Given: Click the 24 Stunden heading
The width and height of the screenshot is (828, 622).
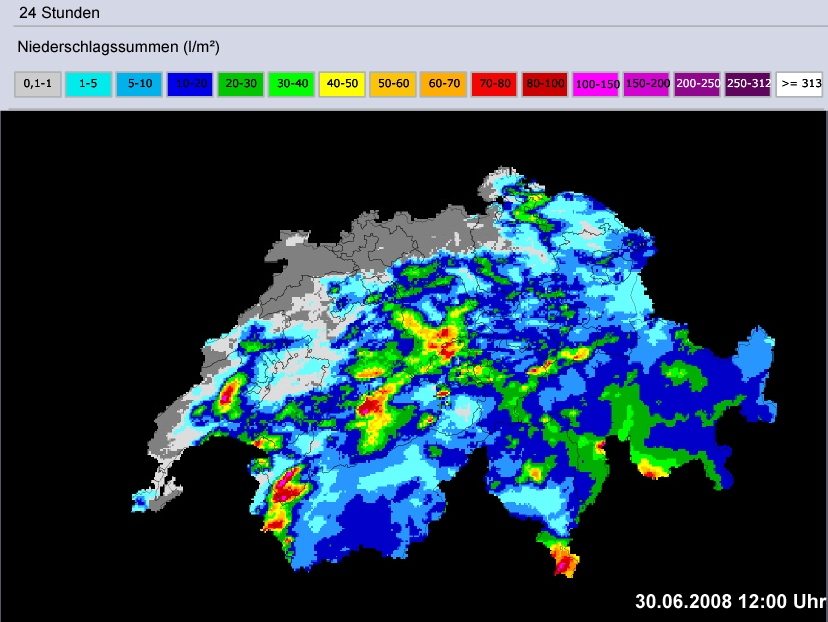Looking at the screenshot, I should click(x=59, y=13).
